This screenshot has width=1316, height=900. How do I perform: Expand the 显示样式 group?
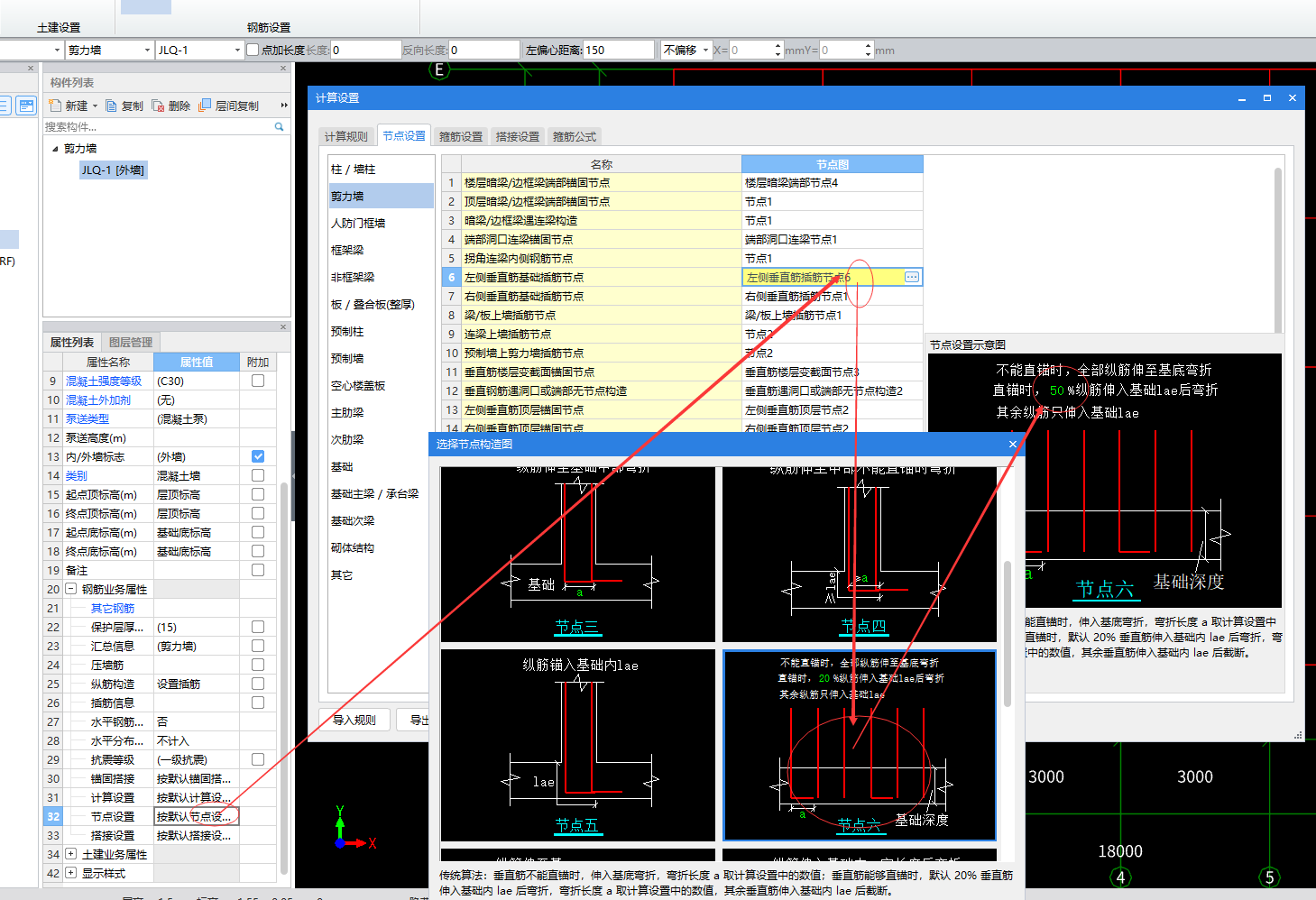[x=70, y=873]
